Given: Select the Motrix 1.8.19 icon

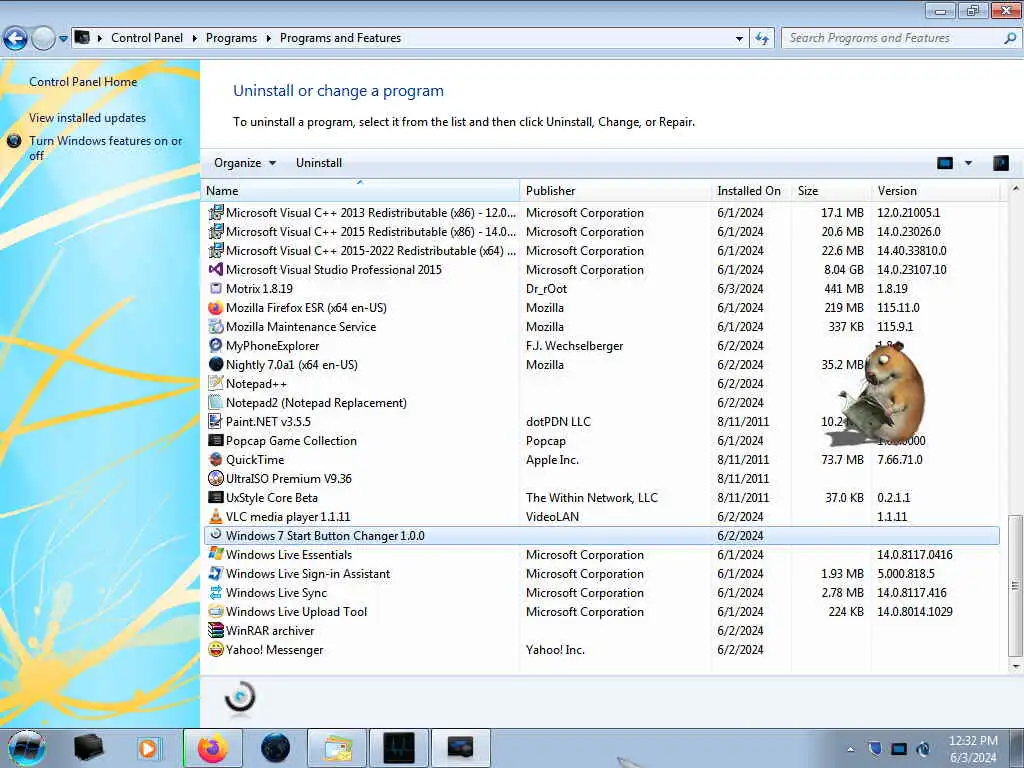Looking at the screenshot, I should (216, 289).
